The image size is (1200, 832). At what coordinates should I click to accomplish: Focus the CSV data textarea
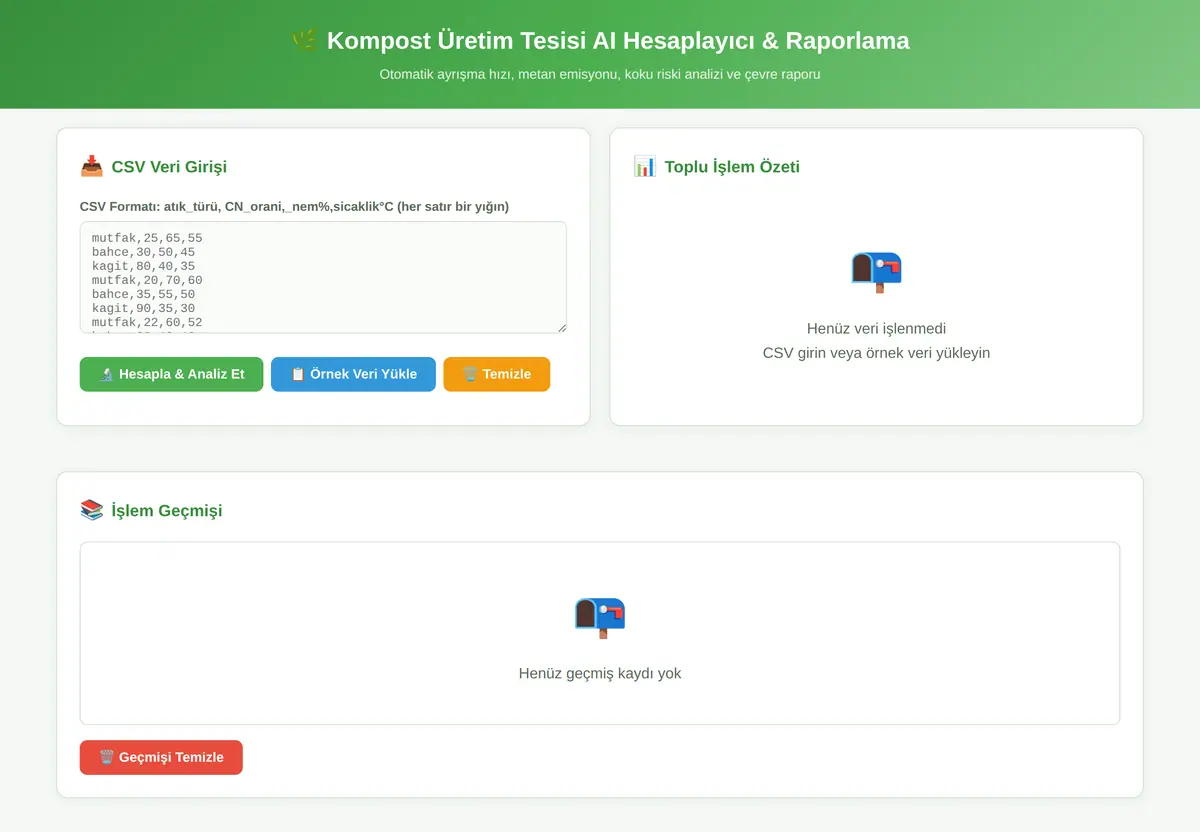323,277
